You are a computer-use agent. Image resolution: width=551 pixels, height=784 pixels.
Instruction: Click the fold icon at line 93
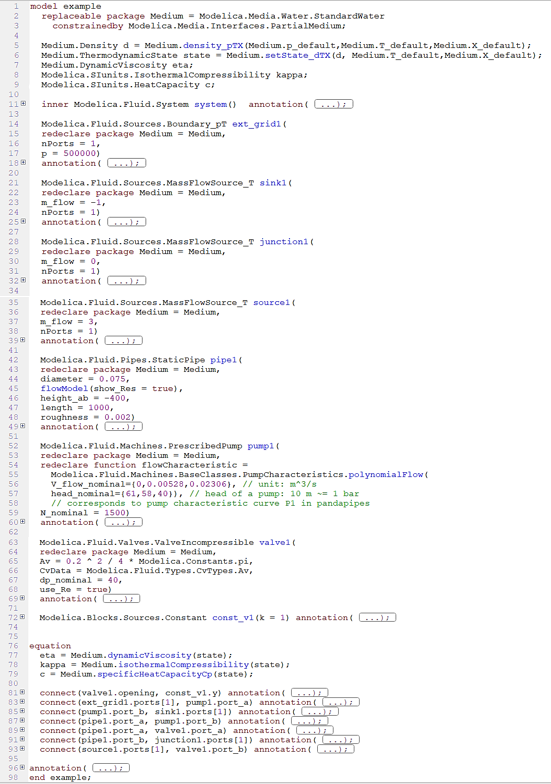[x=22, y=749]
